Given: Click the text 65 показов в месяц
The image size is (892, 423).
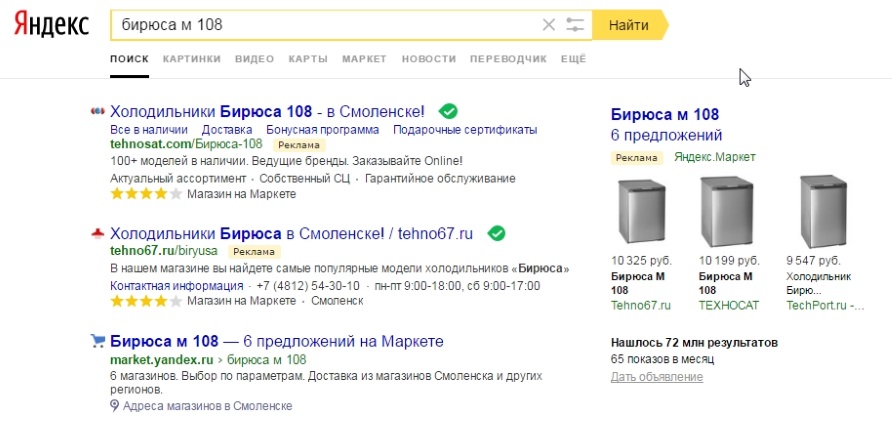Looking at the screenshot, I should tap(662, 359).
